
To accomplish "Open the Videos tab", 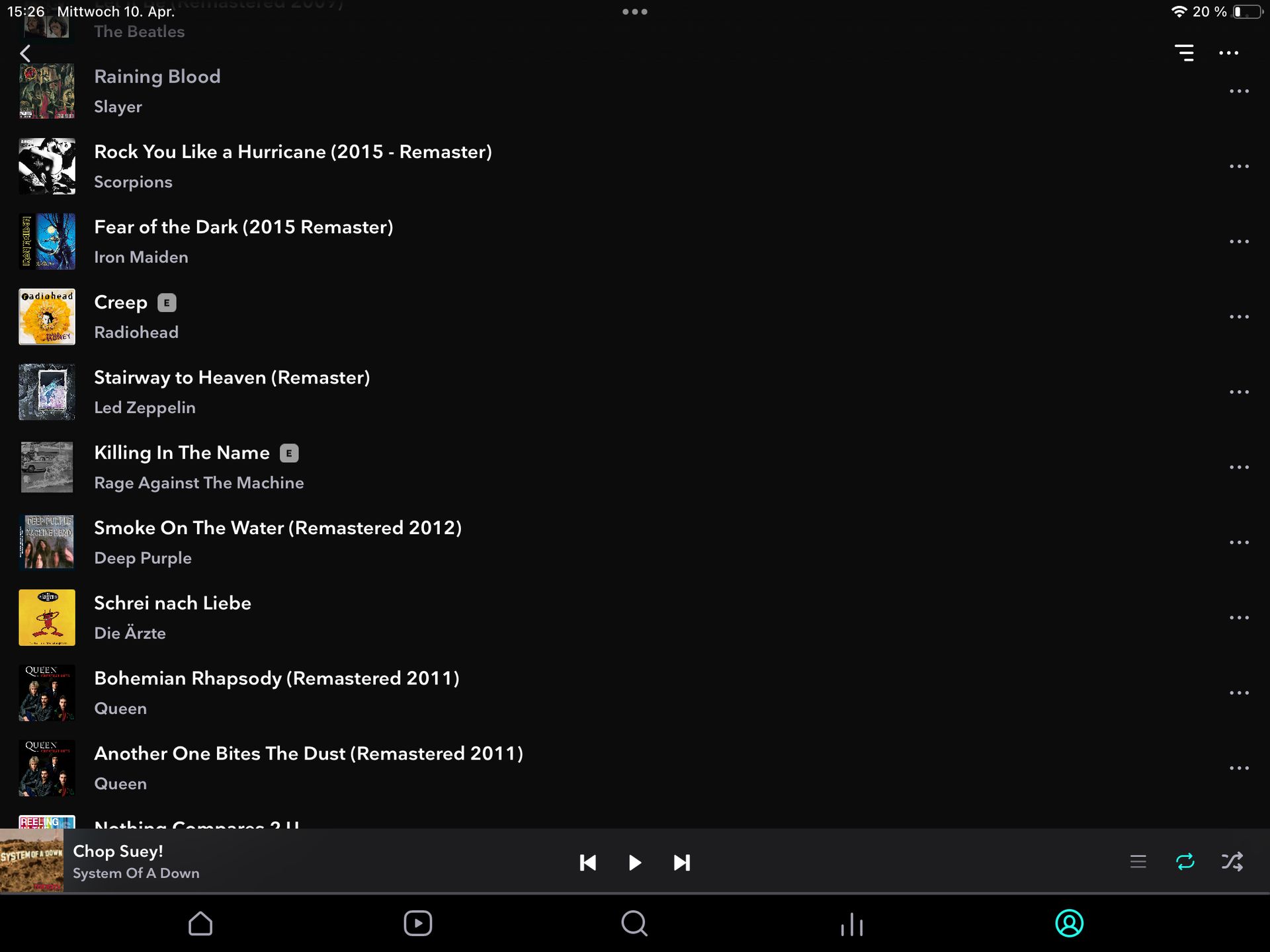I will 417,924.
